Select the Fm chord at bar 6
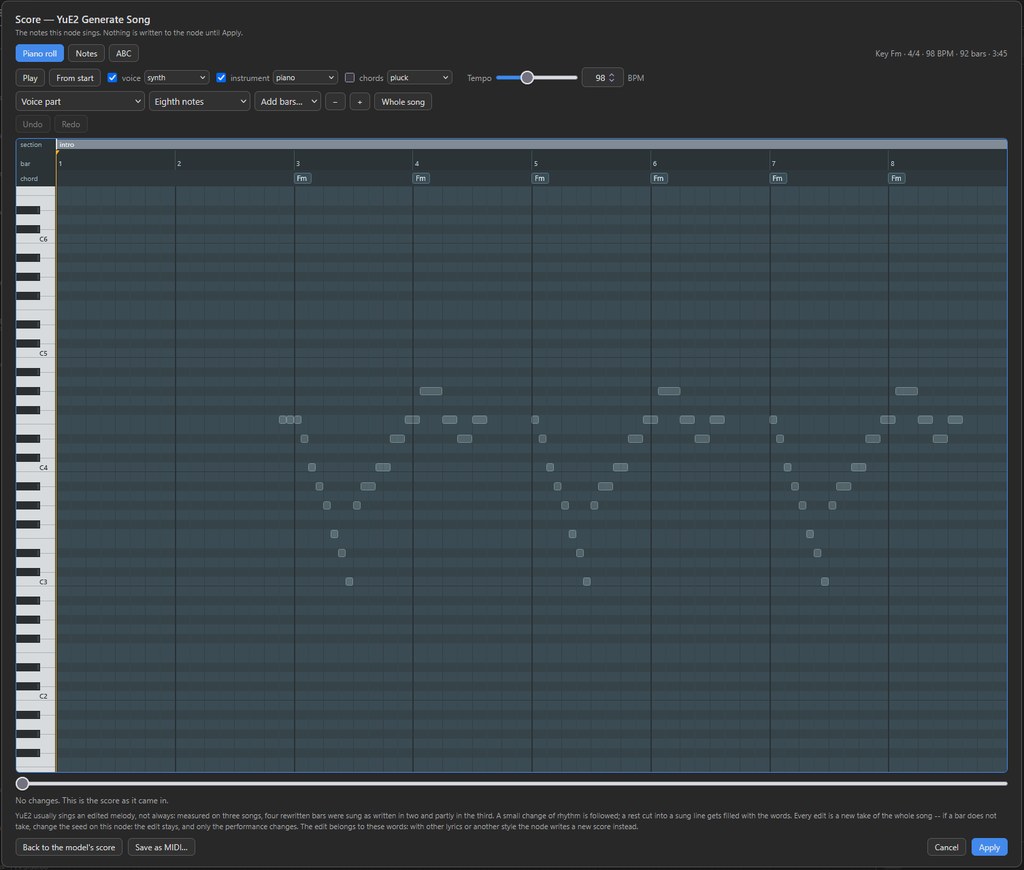The width and height of the screenshot is (1024, 870). point(658,178)
